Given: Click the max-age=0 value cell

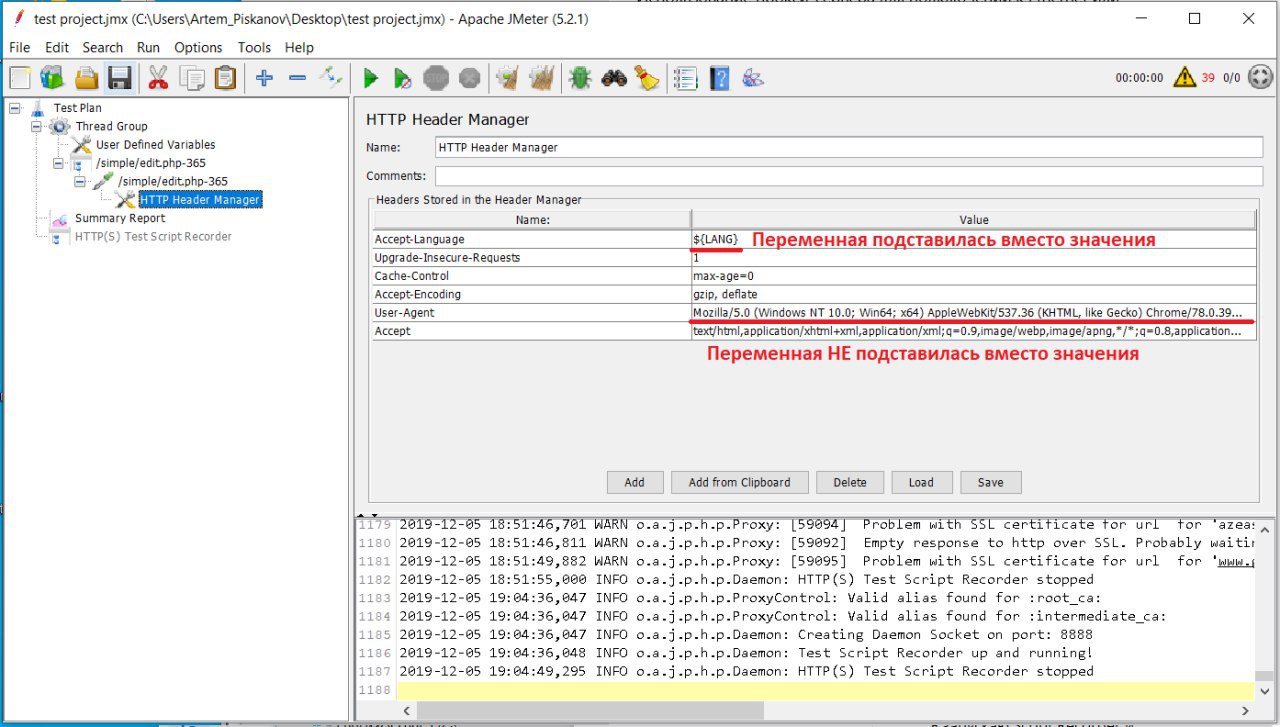Looking at the screenshot, I should [x=973, y=276].
